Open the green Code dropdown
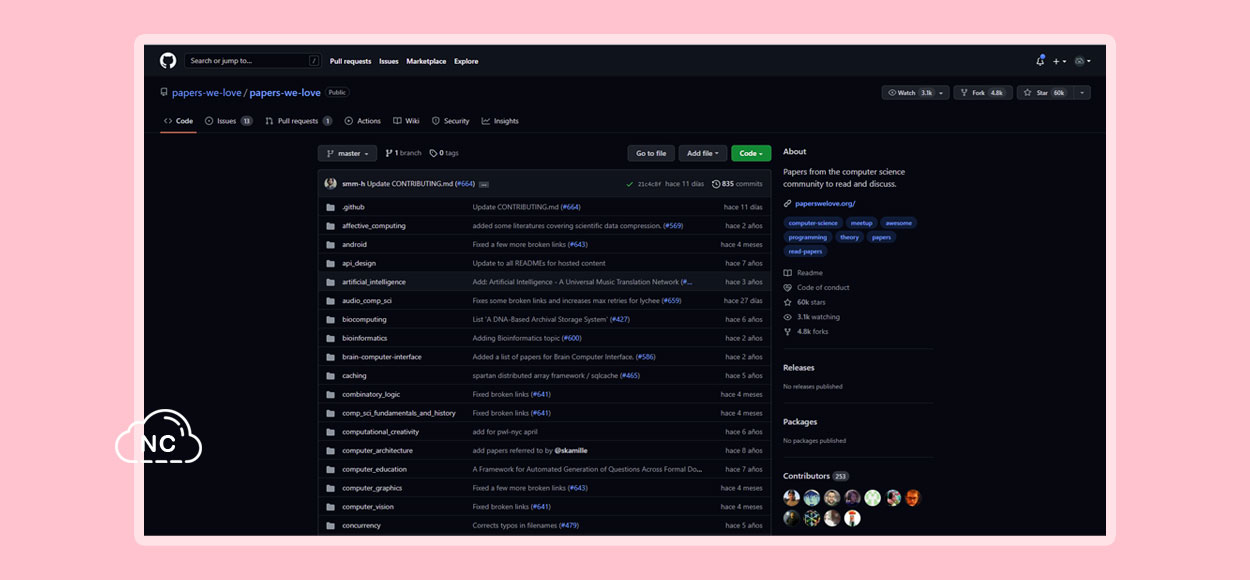The width and height of the screenshot is (1250, 580). click(751, 153)
